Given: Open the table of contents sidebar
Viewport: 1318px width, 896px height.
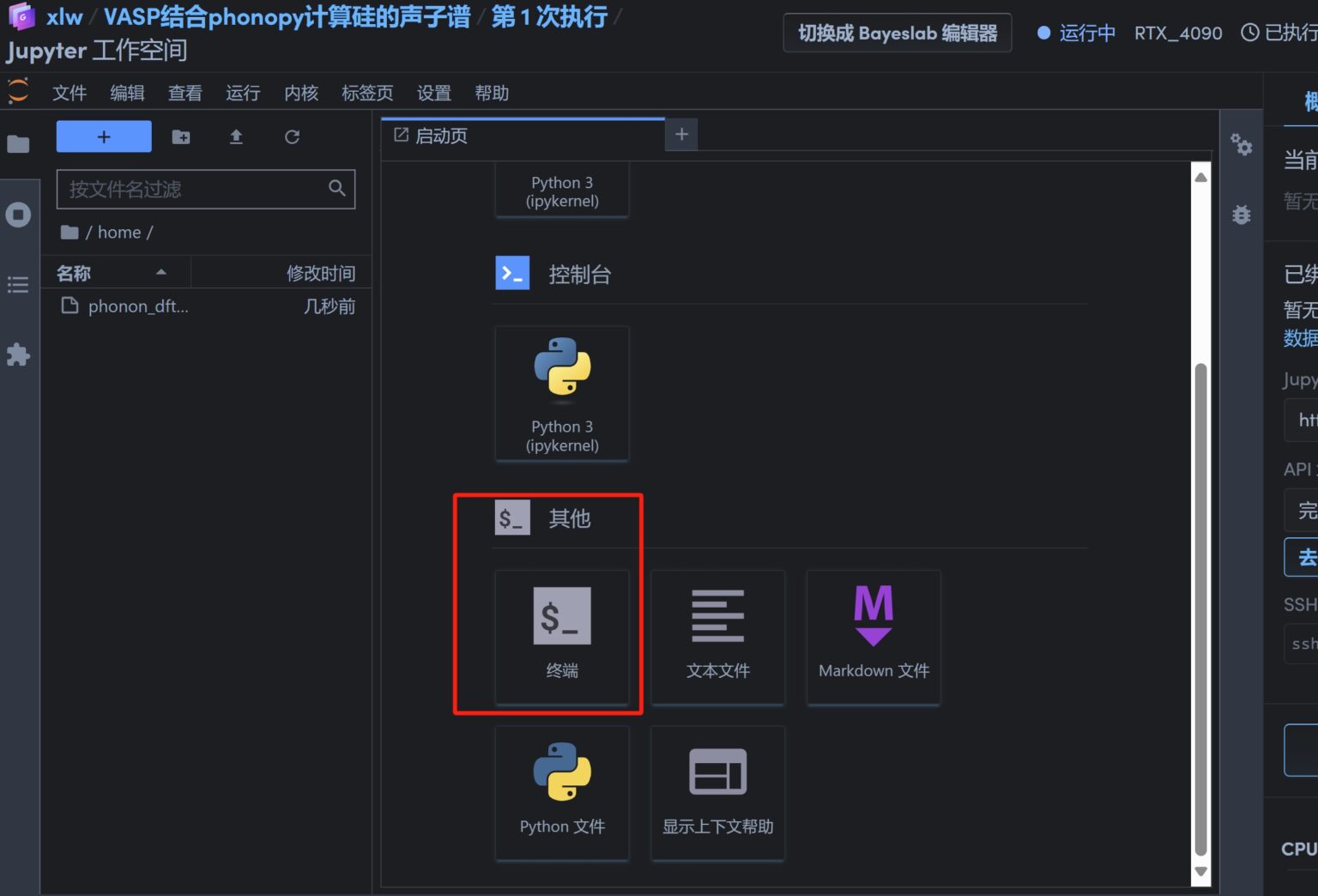Looking at the screenshot, I should [x=18, y=285].
